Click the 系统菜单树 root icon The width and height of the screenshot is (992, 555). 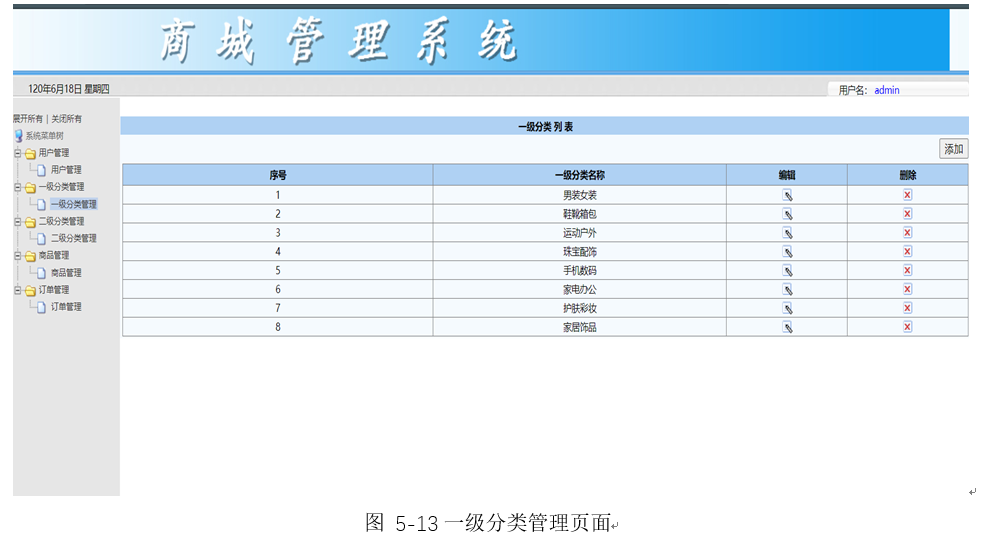(18, 135)
